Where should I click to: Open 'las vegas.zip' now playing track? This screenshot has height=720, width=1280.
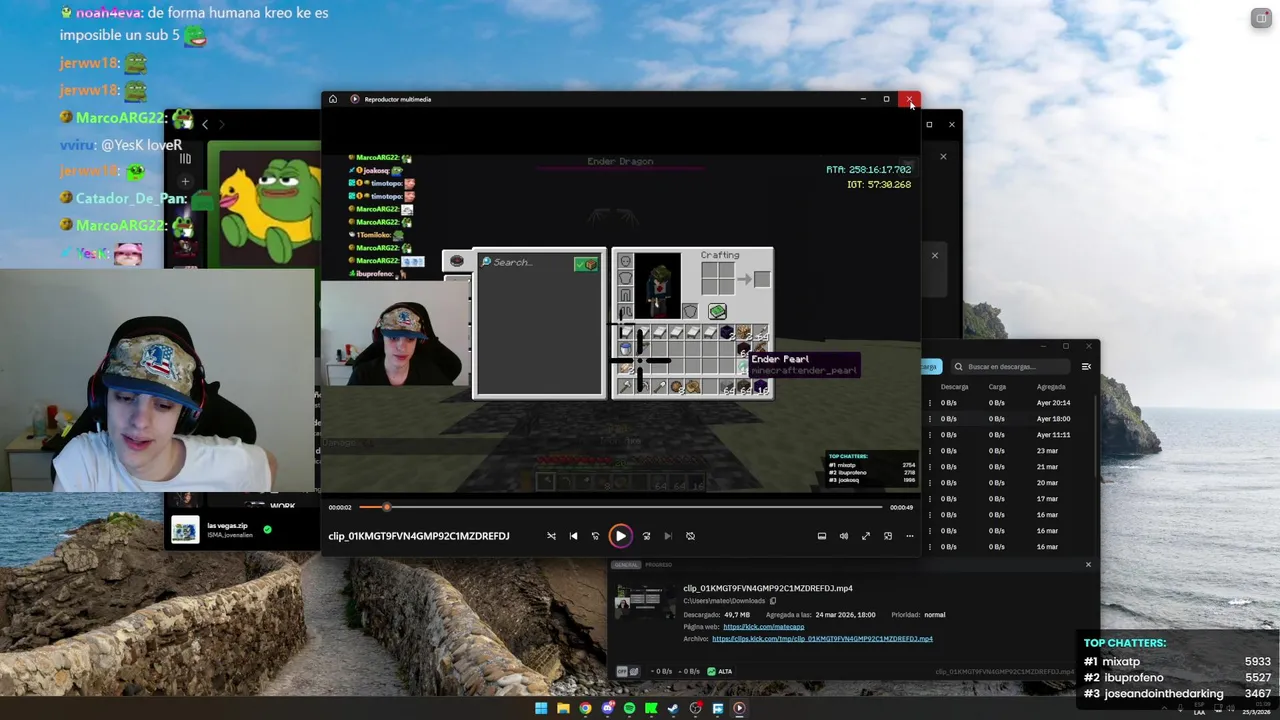pos(227,525)
